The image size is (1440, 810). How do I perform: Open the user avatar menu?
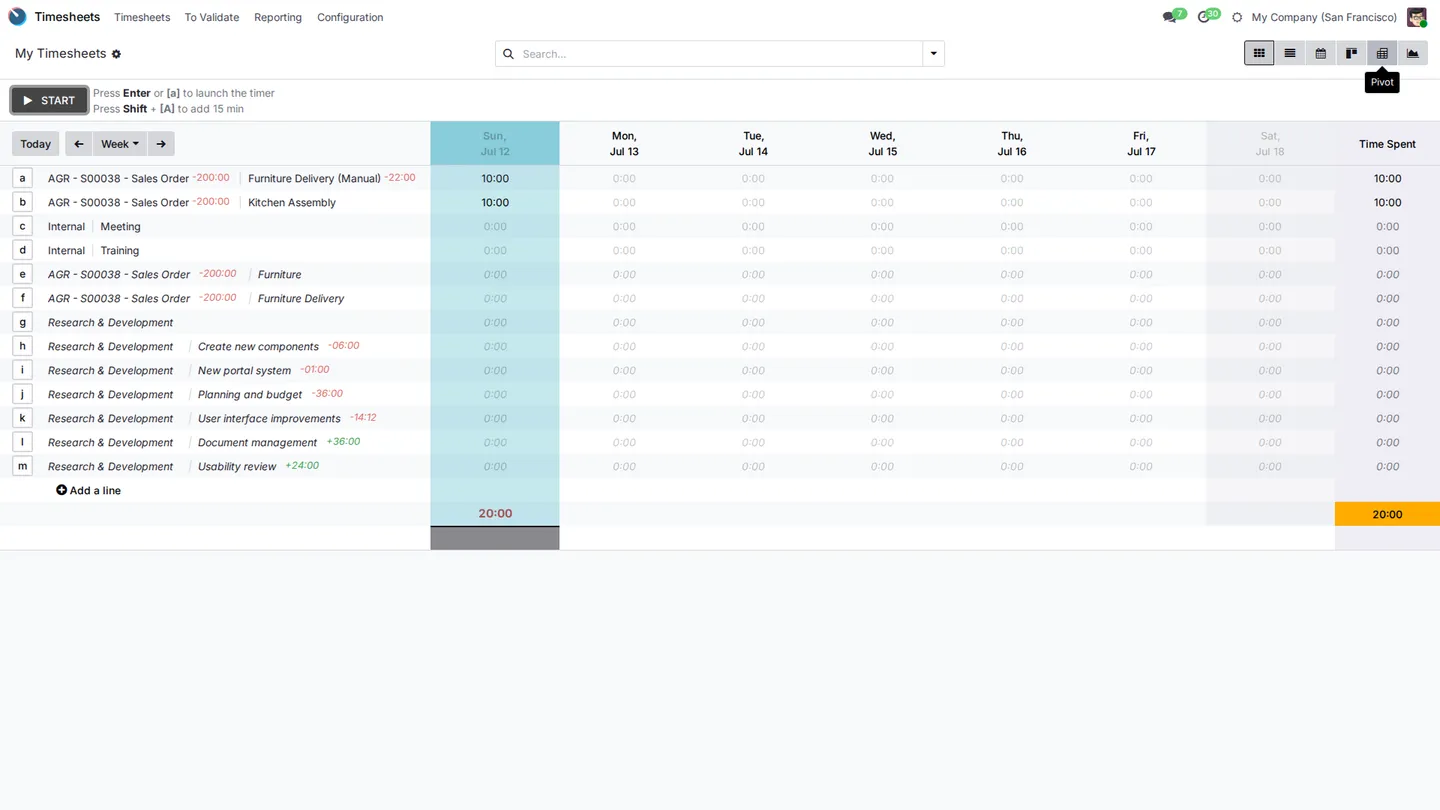point(1416,17)
